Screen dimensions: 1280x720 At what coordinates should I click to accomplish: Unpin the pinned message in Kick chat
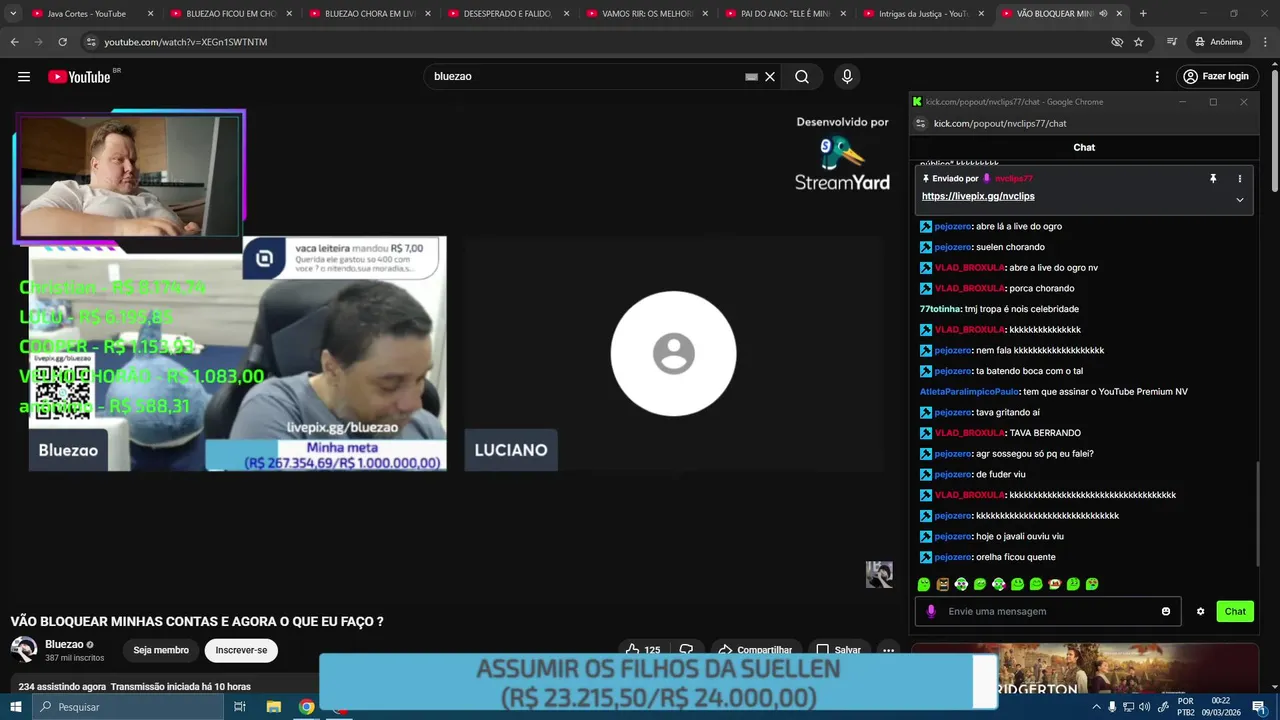[1213, 179]
